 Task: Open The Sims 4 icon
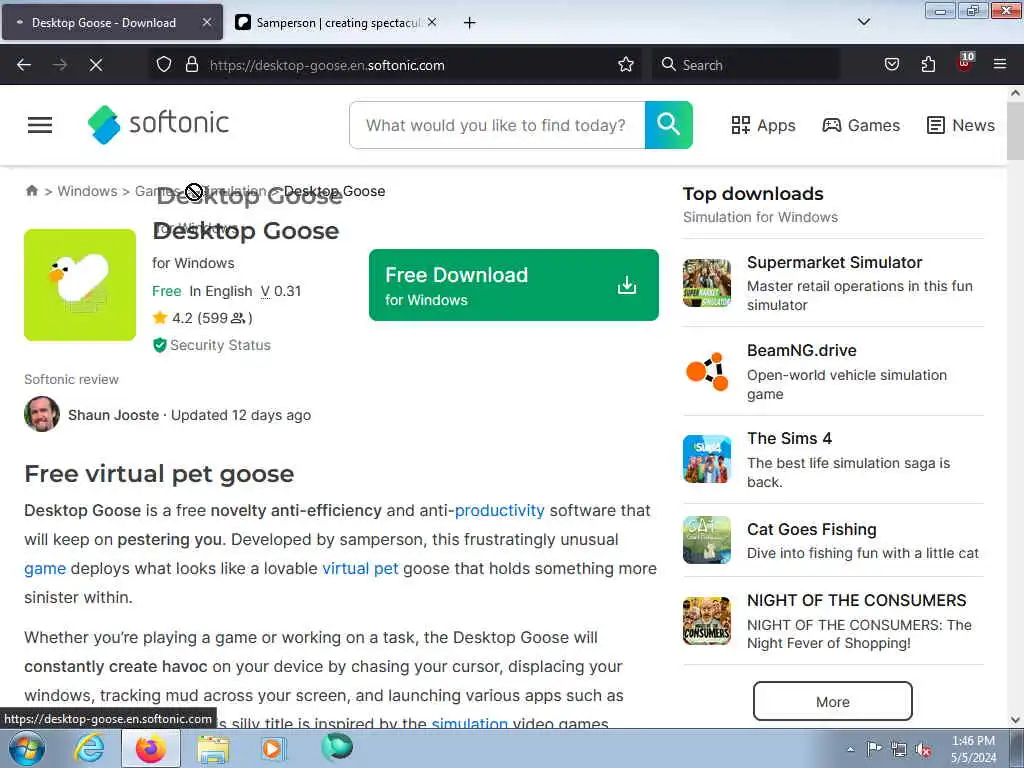pyautogui.click(x=707, y=459)
